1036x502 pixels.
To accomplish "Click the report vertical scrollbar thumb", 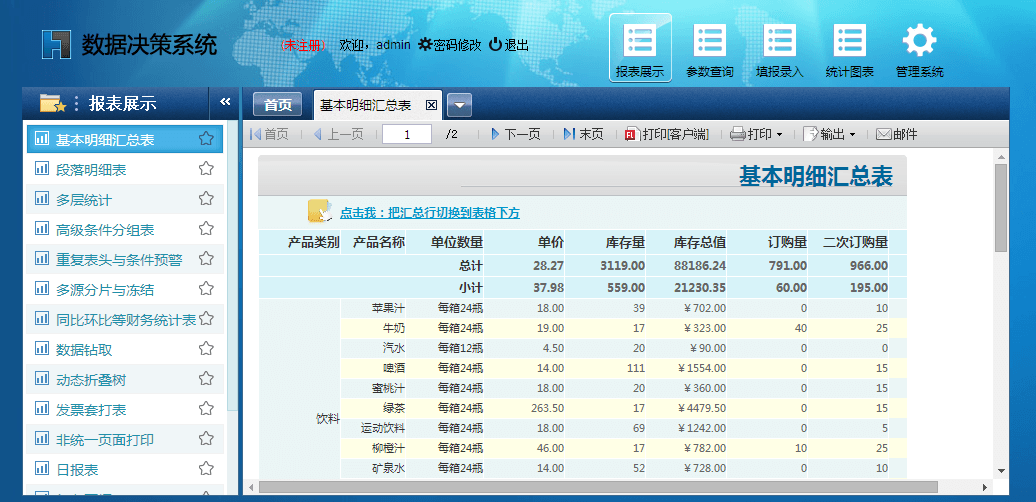I will (x=1001, y=207).
